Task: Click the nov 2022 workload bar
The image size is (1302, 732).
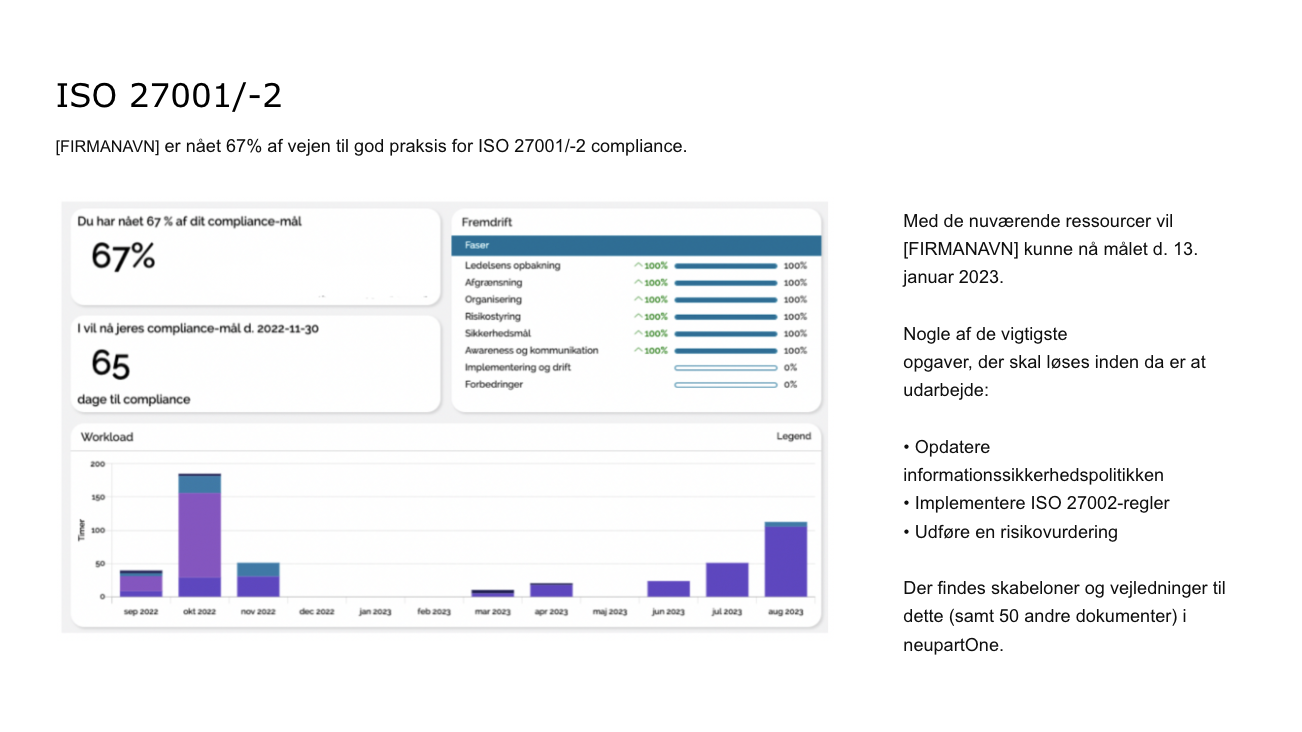Action: [x=258, y=580]
